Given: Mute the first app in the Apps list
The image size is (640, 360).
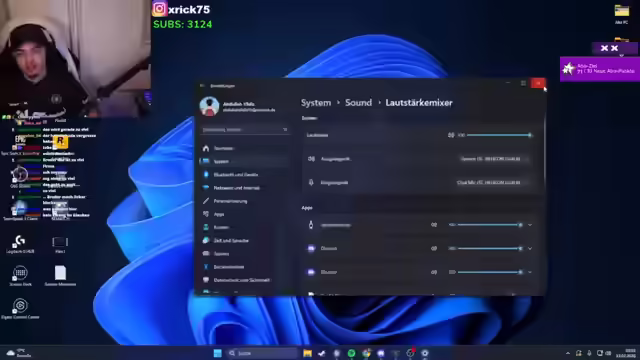Looking at the screenshot, I should 434,225.
